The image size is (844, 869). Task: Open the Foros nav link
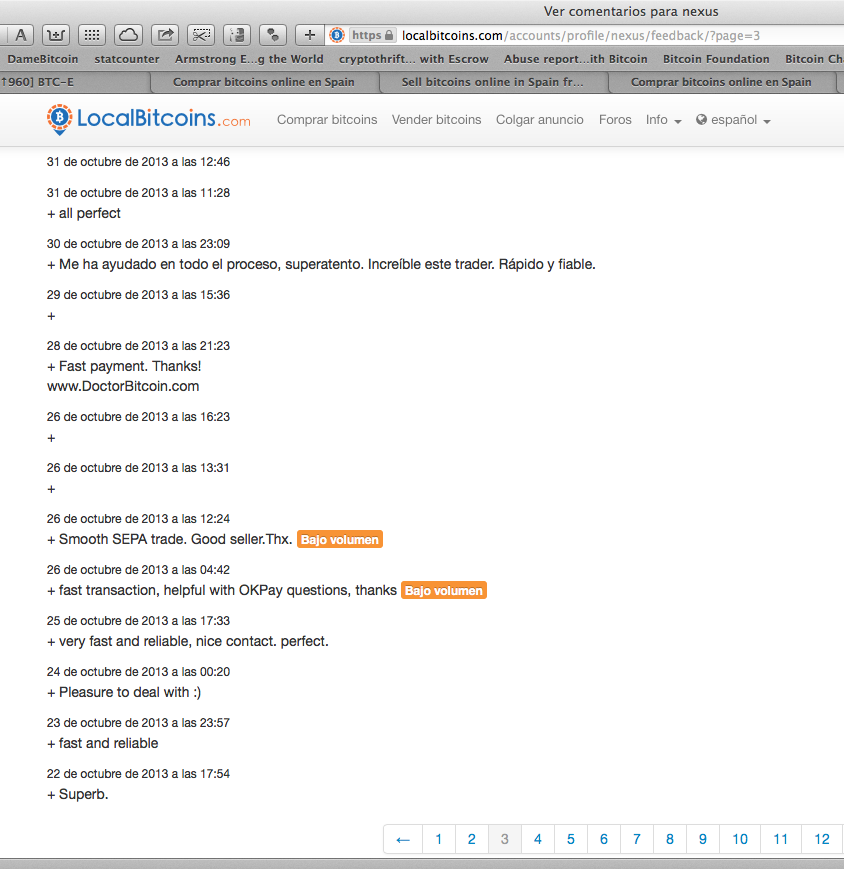click(615, 120)
